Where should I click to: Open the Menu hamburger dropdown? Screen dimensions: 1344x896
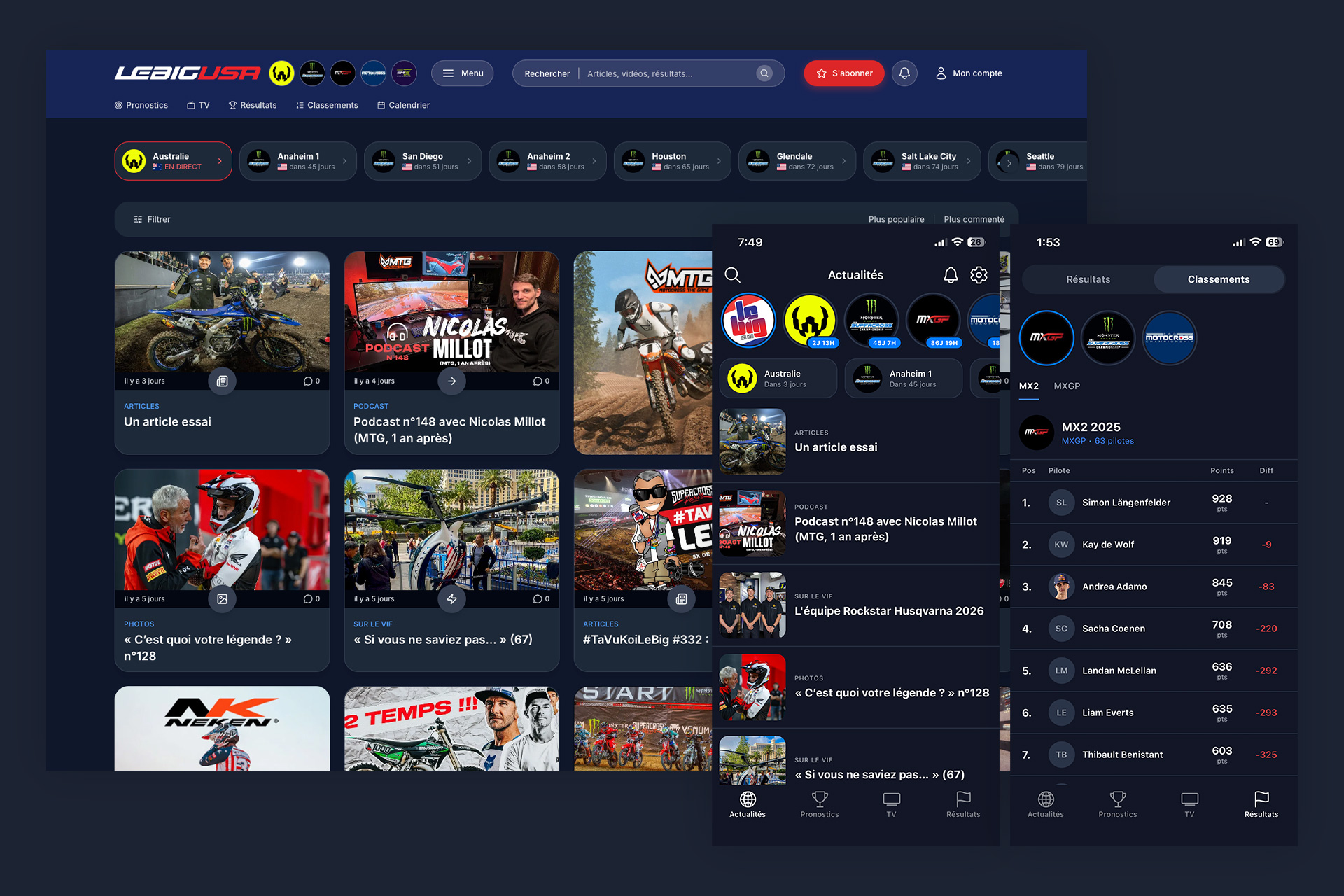[x=462, y=73]
